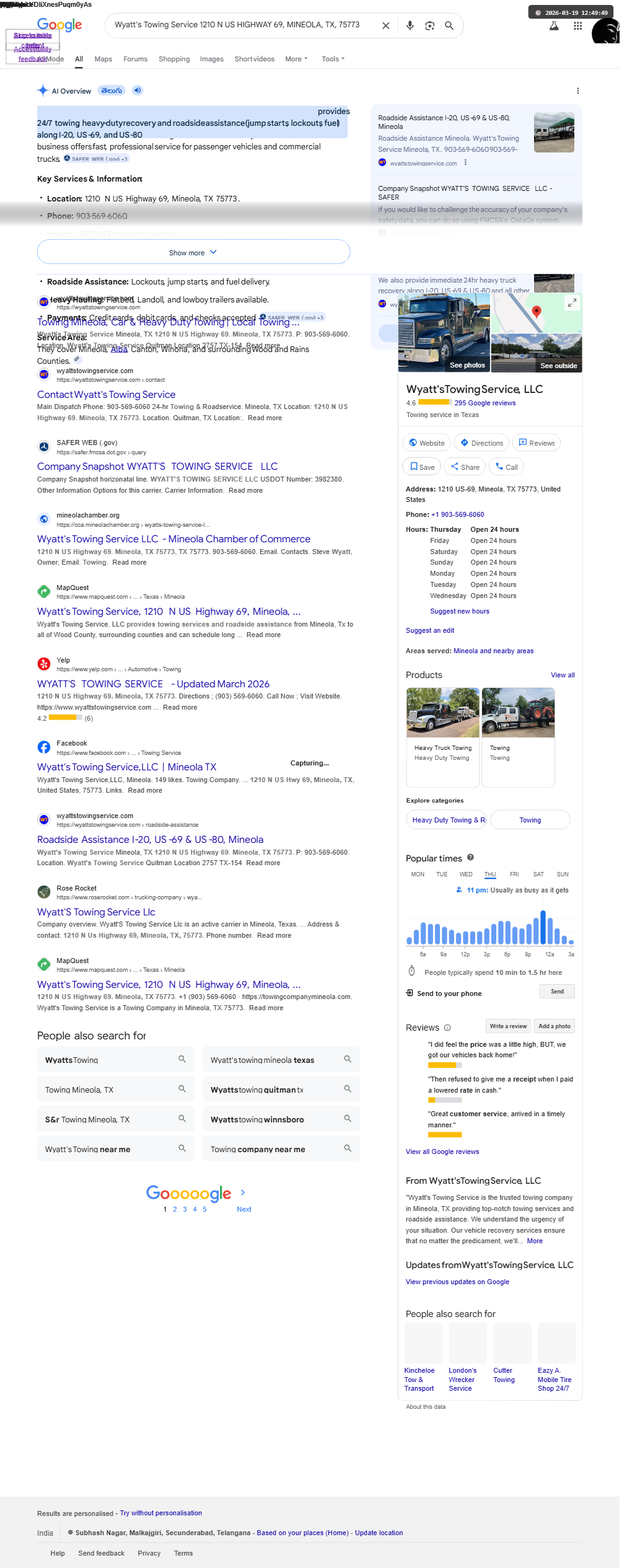Open the Tools dropdown

[x=333, y=59]
